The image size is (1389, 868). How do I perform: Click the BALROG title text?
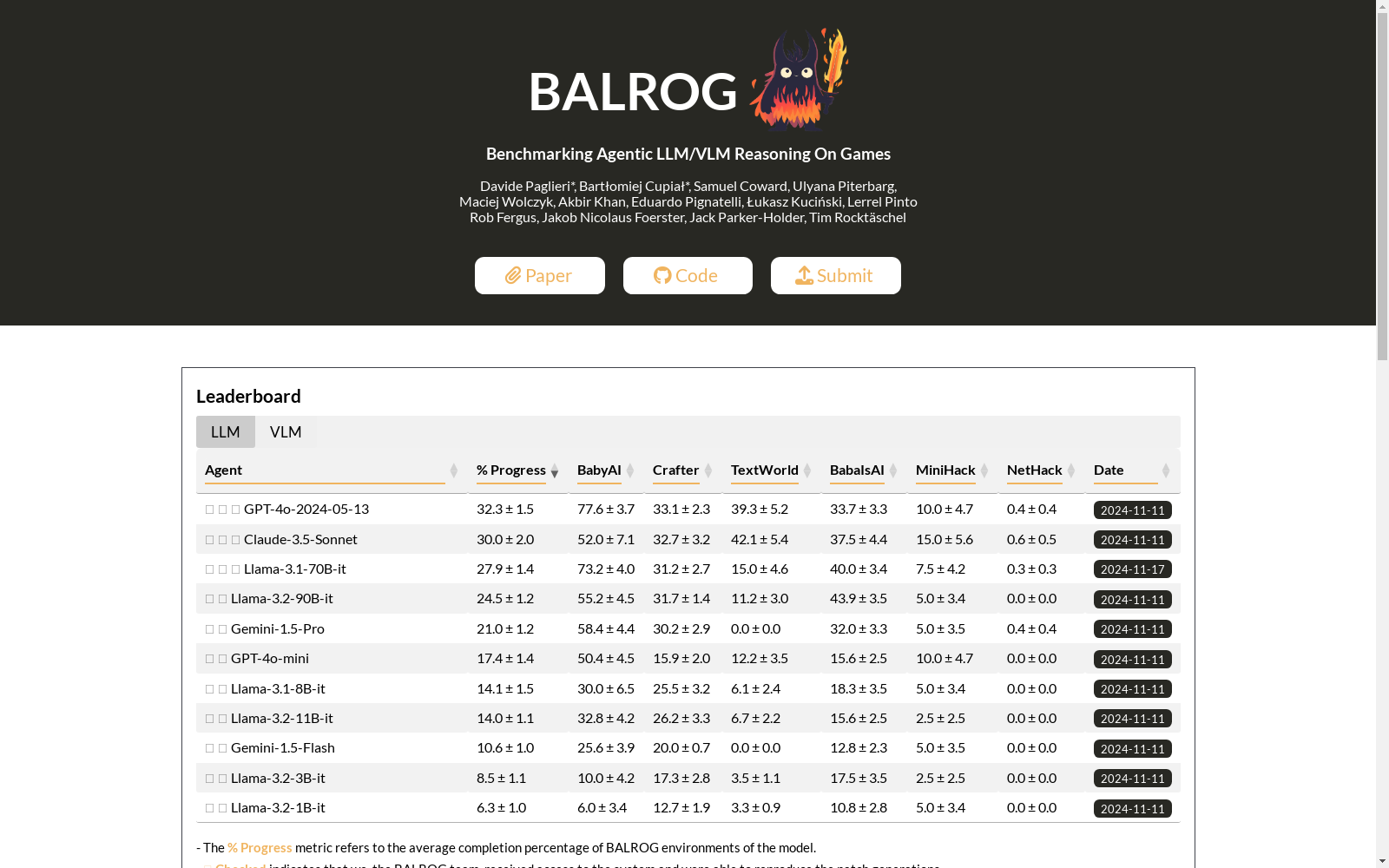(633, 90)
